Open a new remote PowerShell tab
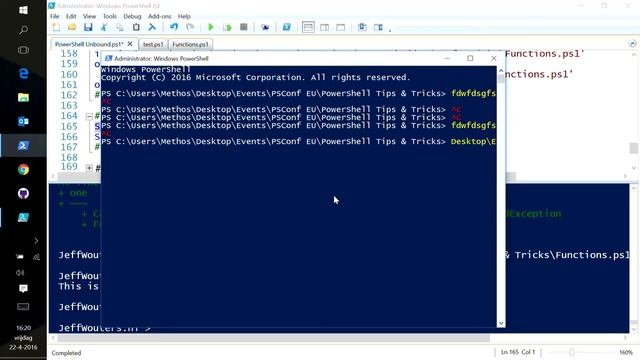The width and height of the screenshot is (640, 360). click(265, 27)
